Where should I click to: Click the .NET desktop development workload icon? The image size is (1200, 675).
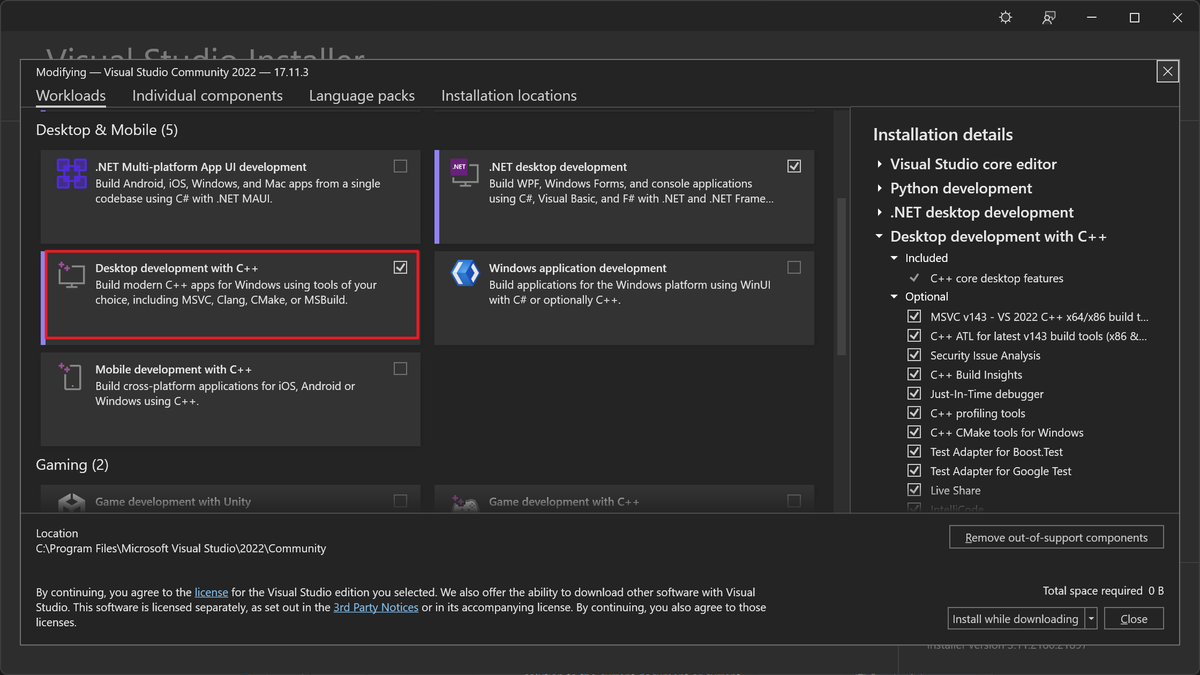click(464, 172)
